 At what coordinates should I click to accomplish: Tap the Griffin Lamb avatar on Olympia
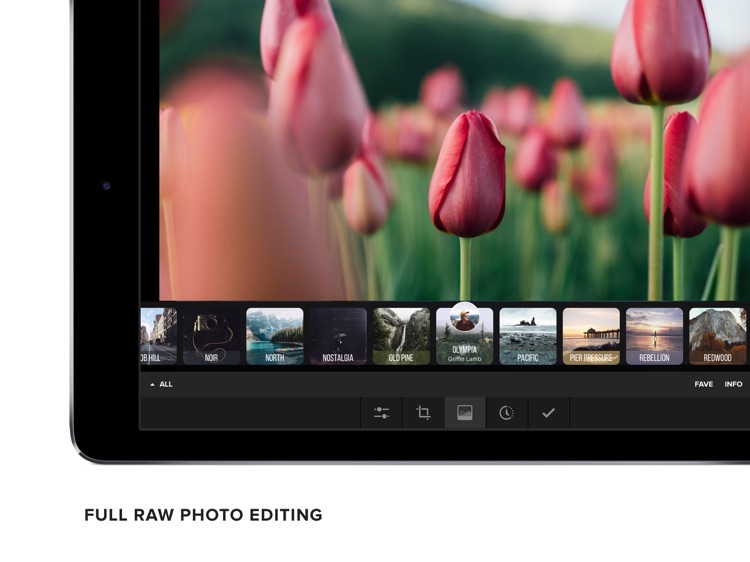(x=464, y=319)
